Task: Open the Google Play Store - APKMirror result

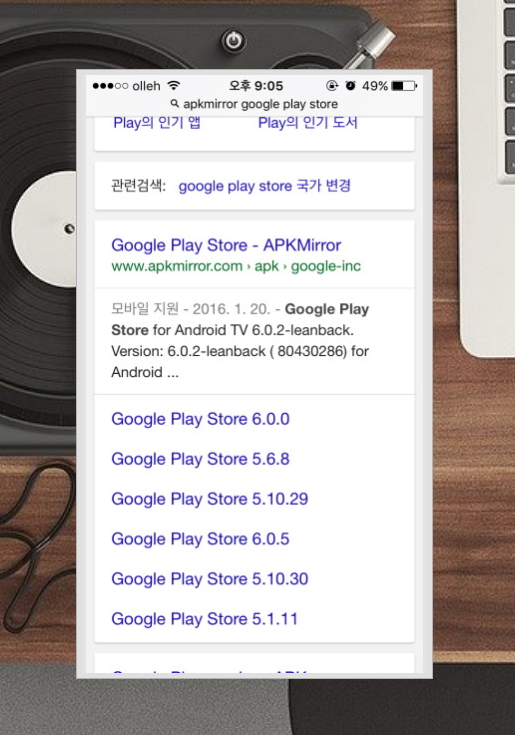Action: coord(226,245)
